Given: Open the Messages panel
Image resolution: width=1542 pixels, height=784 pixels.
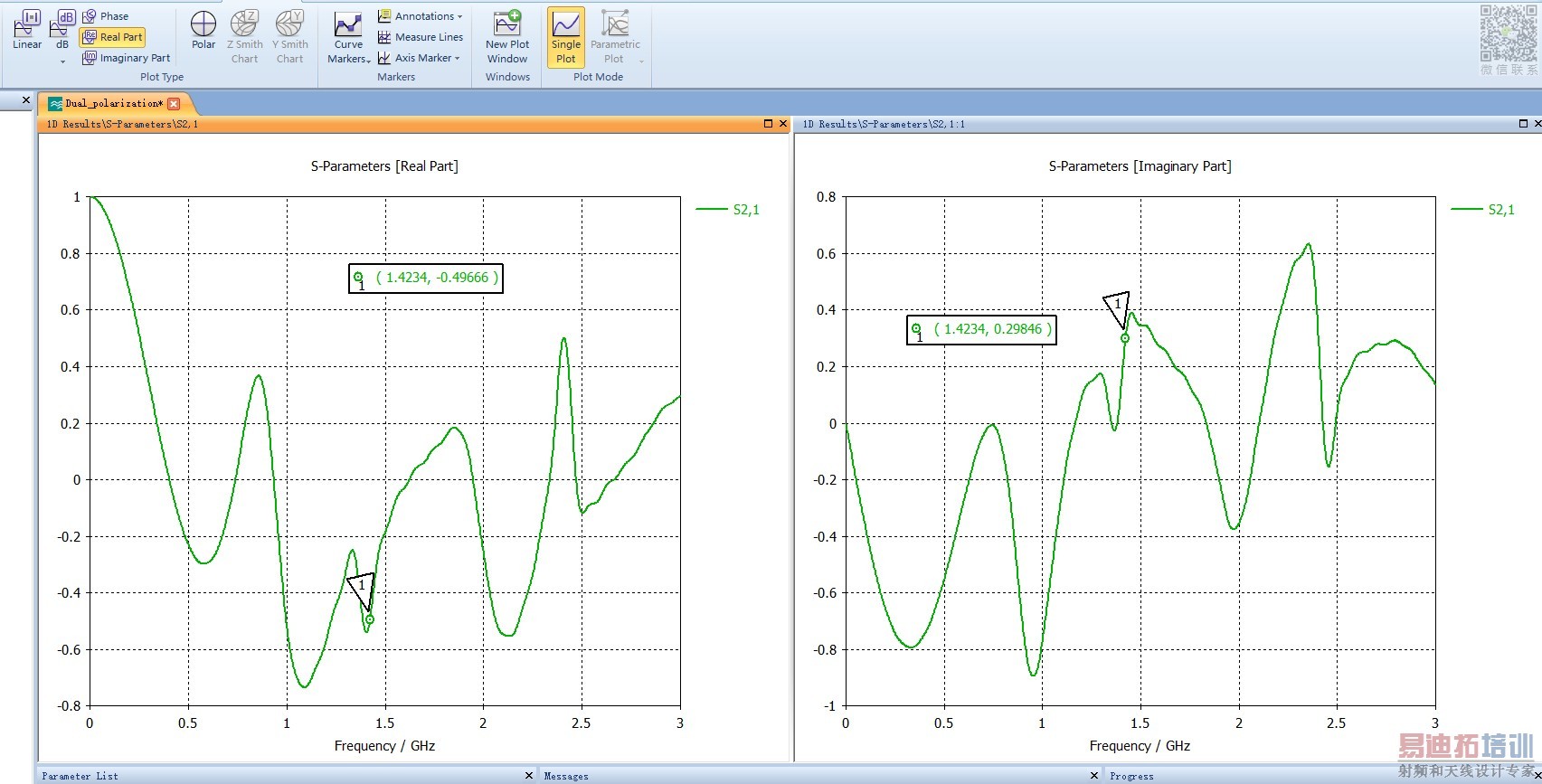Looking at the screenshot, I should [566, 776].
